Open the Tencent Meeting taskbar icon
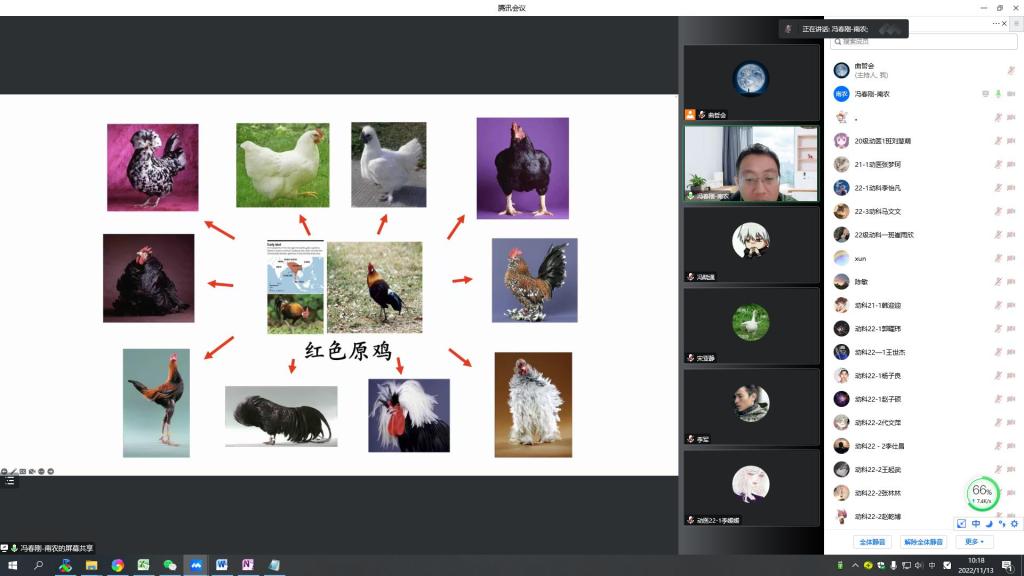 coord(196,565)
